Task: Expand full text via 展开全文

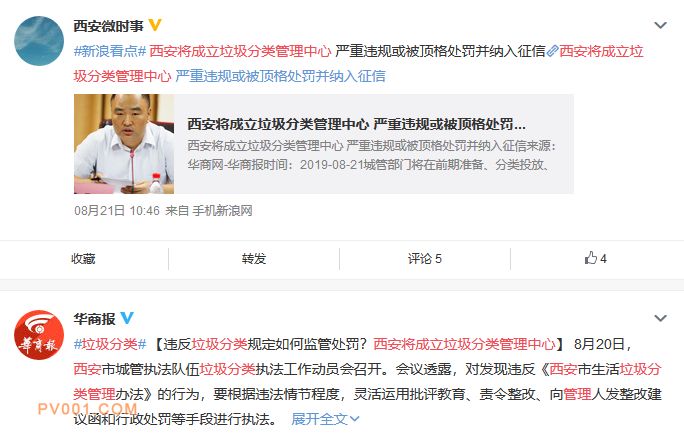Action: tap(325, 419)
